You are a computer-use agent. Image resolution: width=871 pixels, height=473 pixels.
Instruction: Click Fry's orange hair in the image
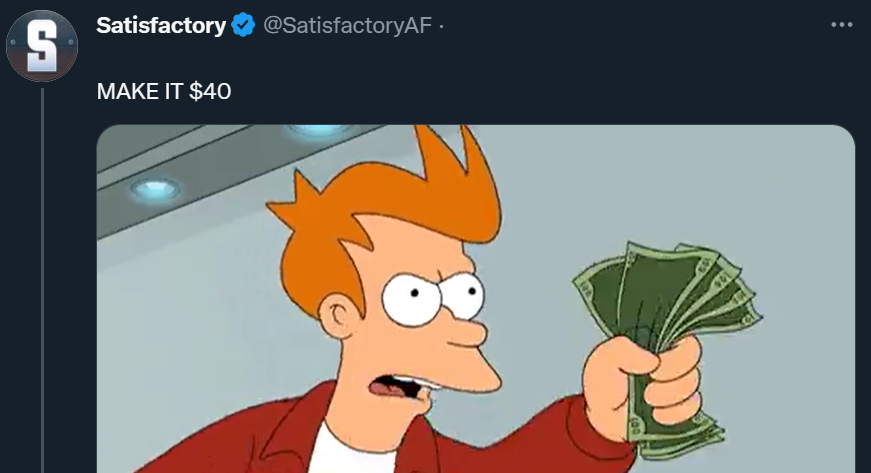click(389, 211)
